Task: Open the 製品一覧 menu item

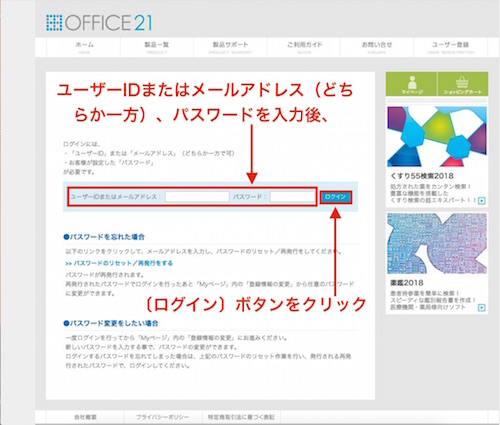Action: tap(157, 47)
